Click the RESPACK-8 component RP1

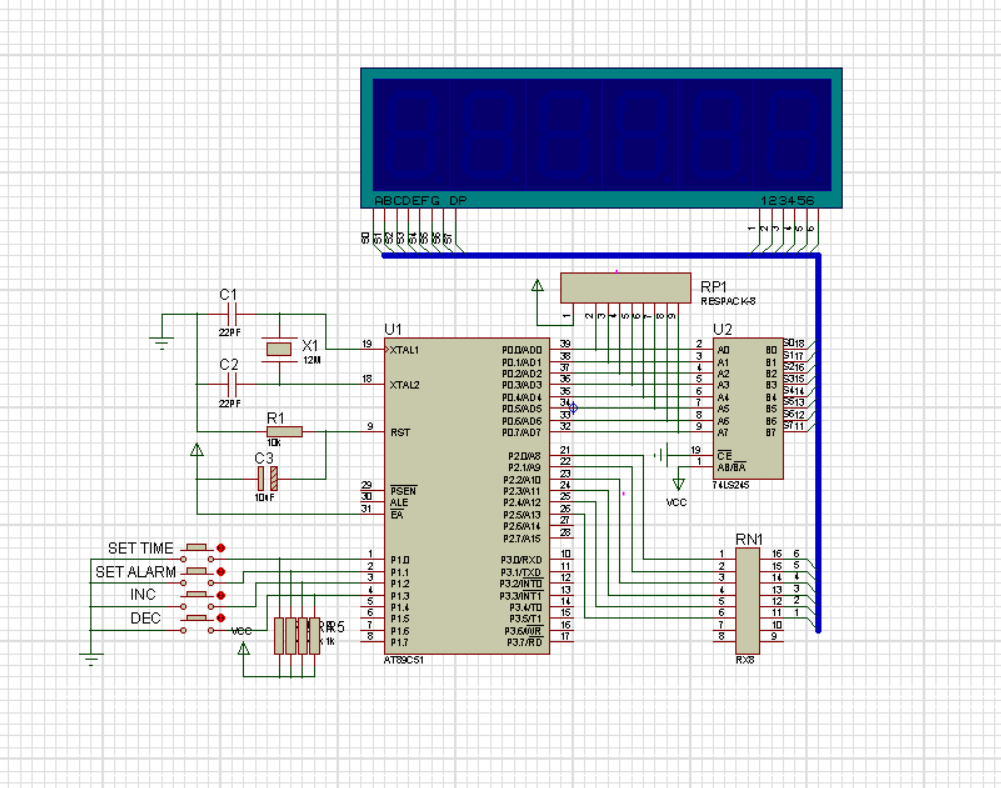tap(626, 288)
